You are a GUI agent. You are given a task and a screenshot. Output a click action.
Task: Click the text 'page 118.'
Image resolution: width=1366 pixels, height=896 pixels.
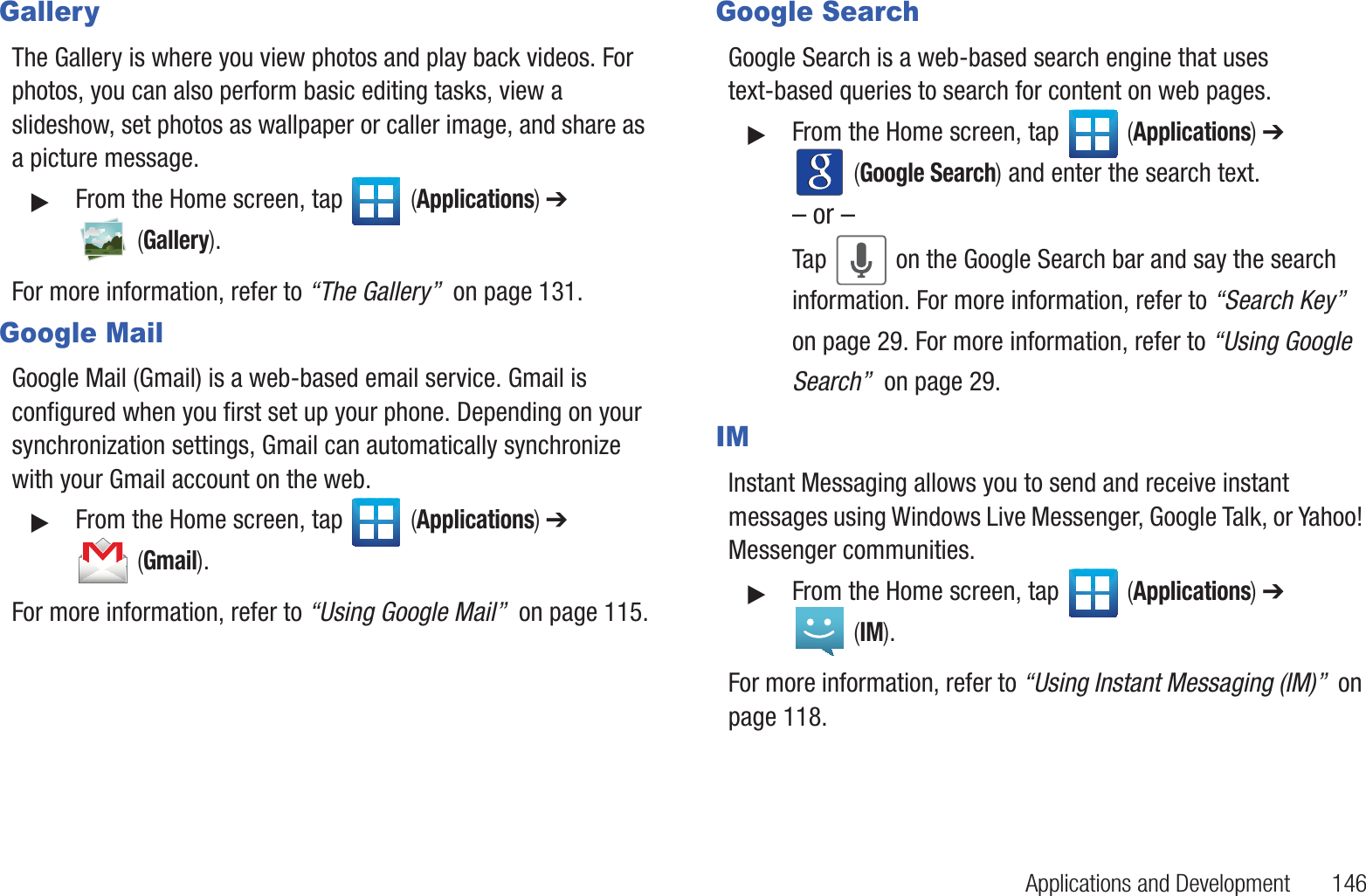coord(777,718)
